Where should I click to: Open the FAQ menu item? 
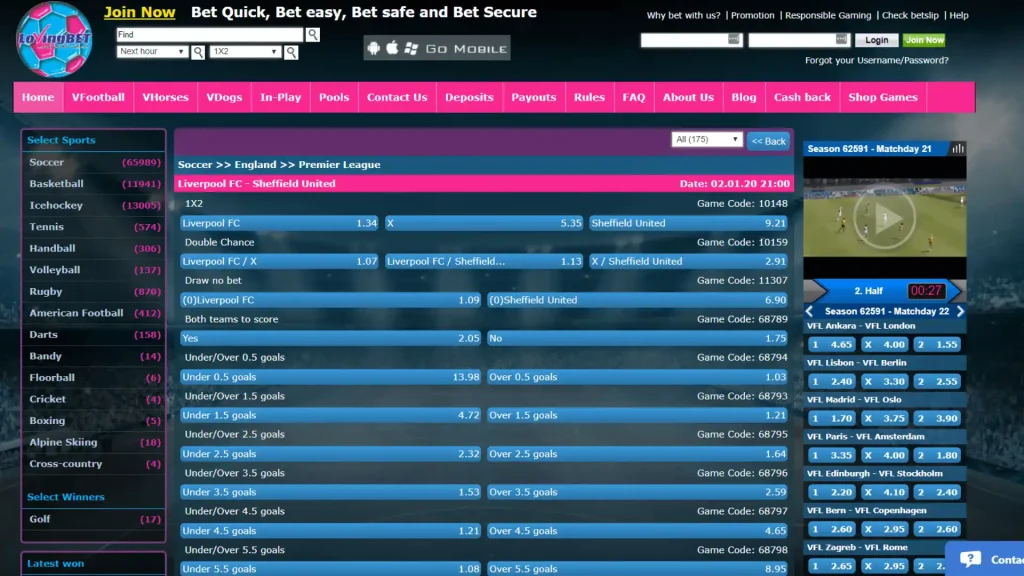(633, 97)
